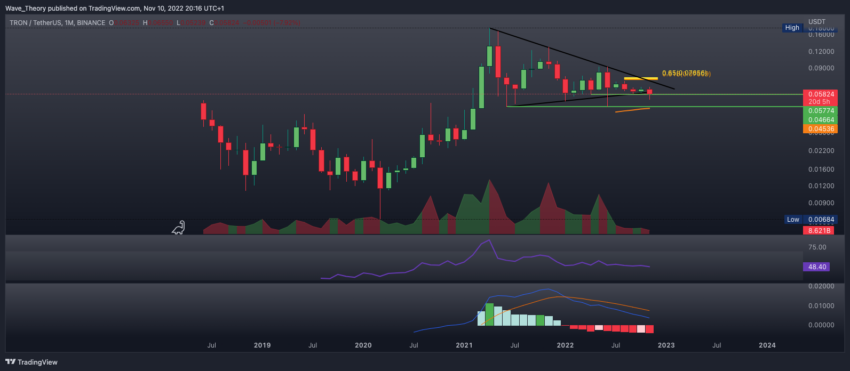The width and height of the screenshot is (850, 371).
Task: Click the 0.09000 price axis value
Action: click(x=820, y=68)
